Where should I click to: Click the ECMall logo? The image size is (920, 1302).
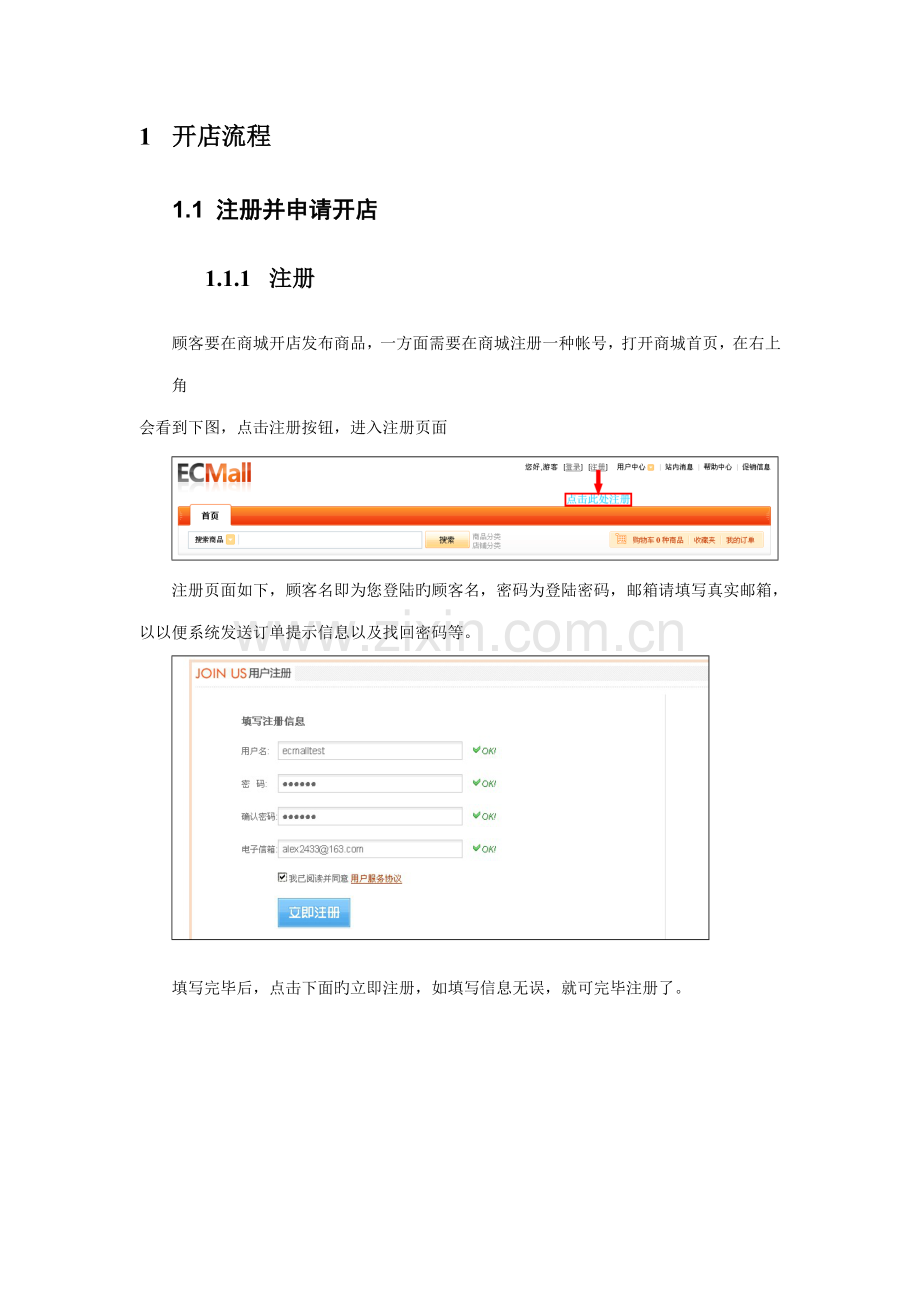(x=215, y=473)
